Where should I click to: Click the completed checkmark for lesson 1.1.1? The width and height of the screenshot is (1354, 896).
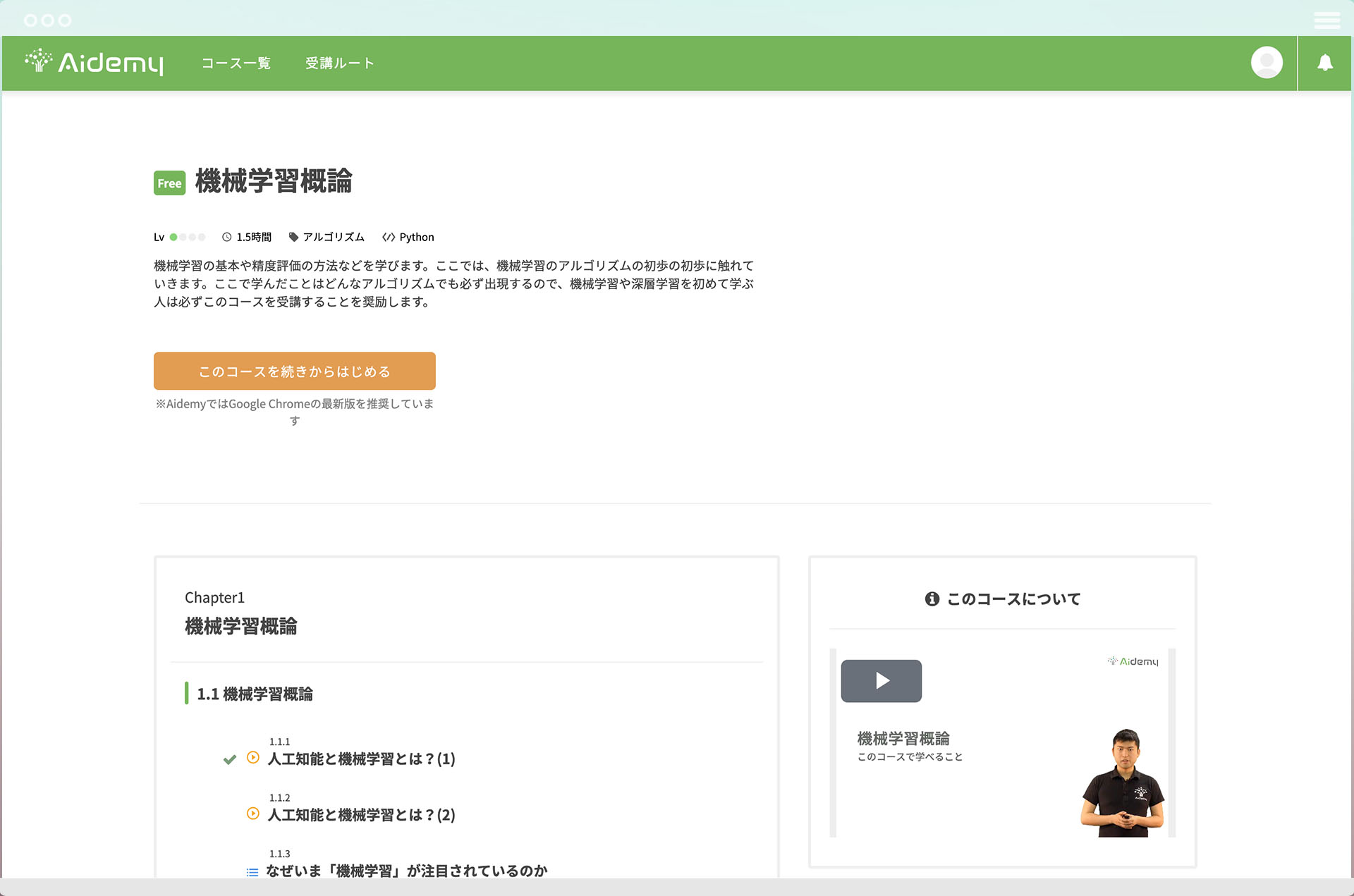click(x=230, y=759)
